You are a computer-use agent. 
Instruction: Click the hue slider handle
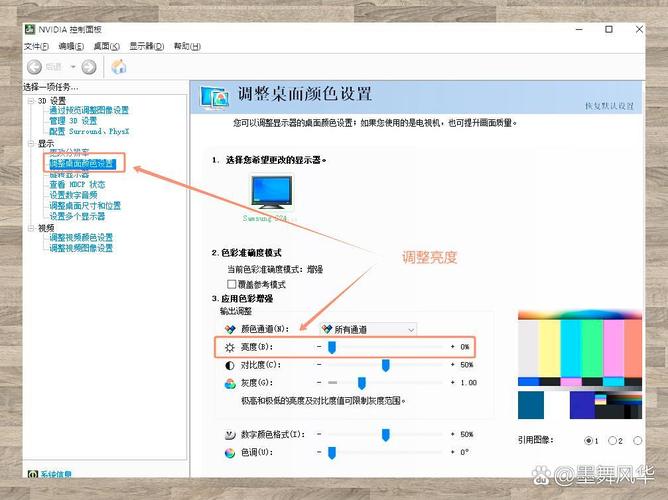332,452
